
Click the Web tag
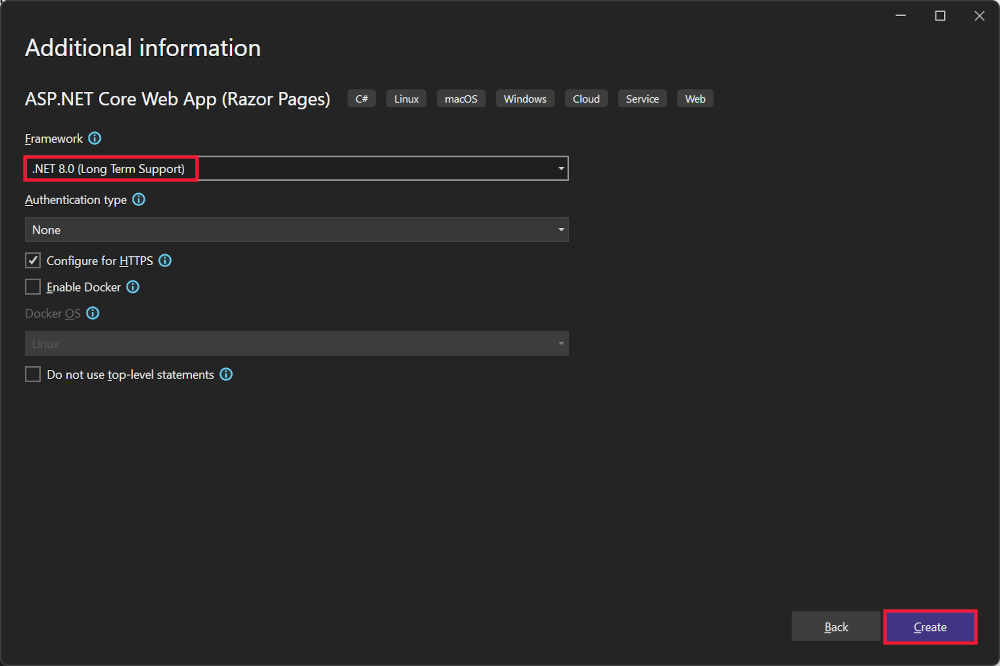pyautogui.click(x=695, y=99)
